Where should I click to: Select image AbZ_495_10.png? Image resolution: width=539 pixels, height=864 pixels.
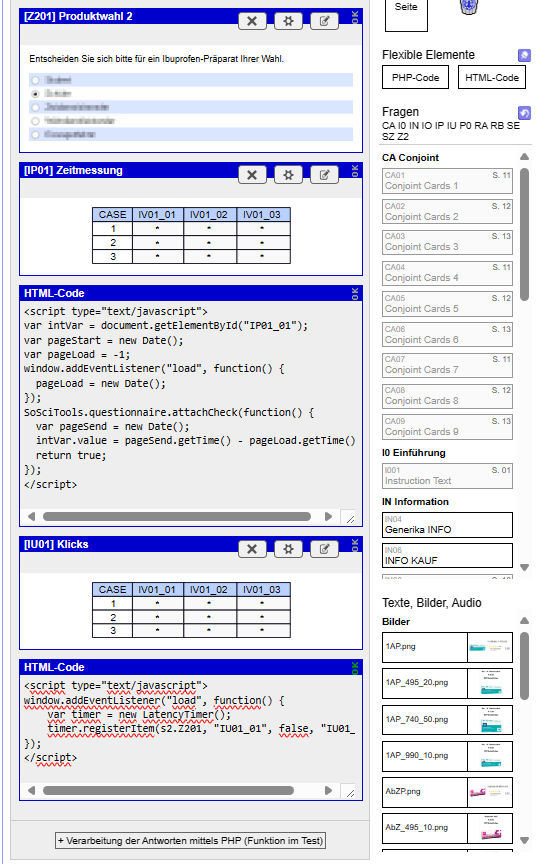(448, 828)
